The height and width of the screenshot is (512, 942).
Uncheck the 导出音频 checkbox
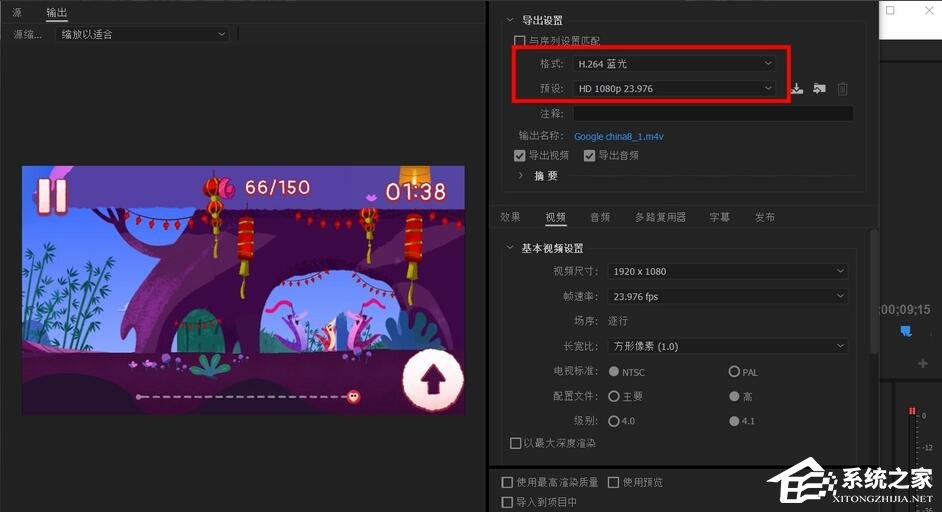[589, 156]
